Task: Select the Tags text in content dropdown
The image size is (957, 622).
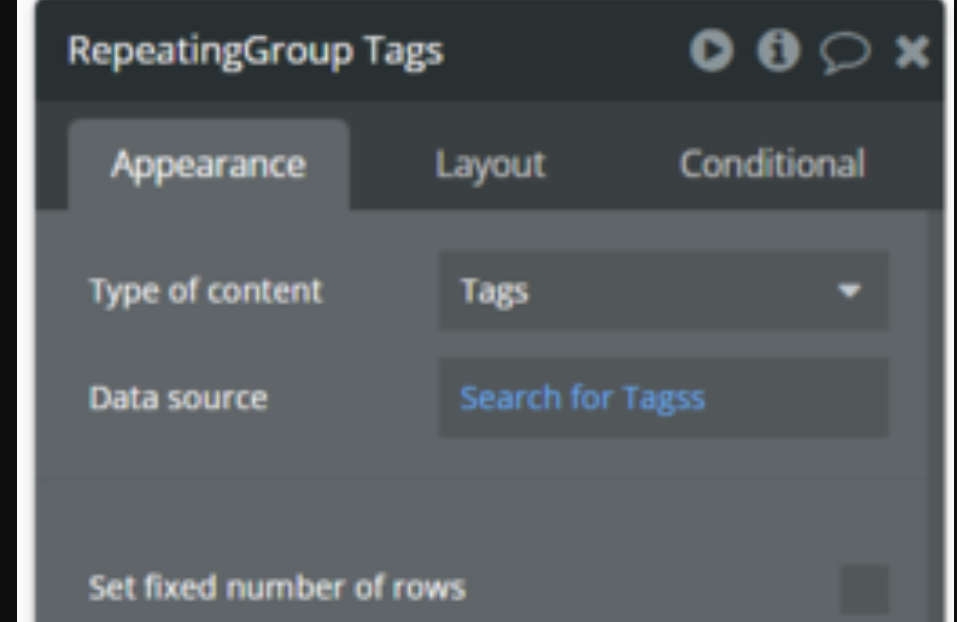Action: [494, 291]
